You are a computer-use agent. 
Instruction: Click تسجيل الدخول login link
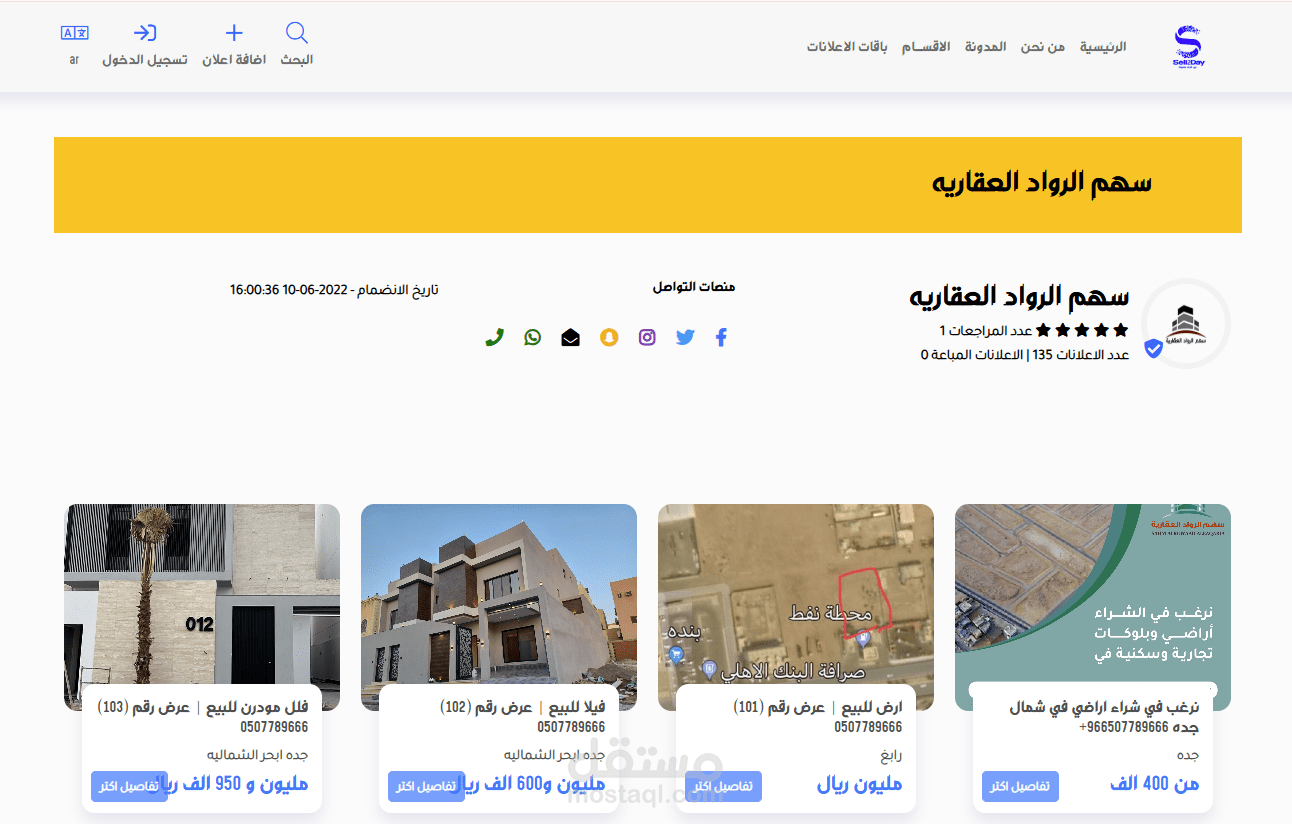point(145,60)
